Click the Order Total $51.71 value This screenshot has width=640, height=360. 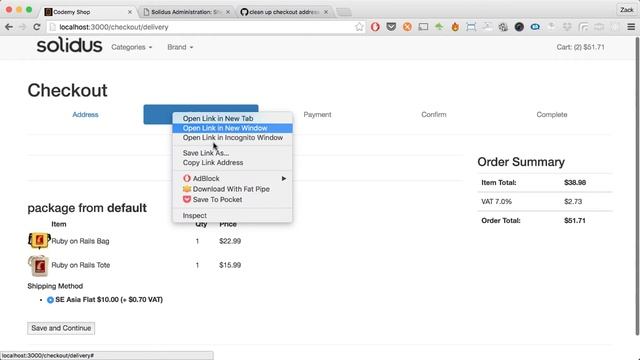tap(575, 221)
